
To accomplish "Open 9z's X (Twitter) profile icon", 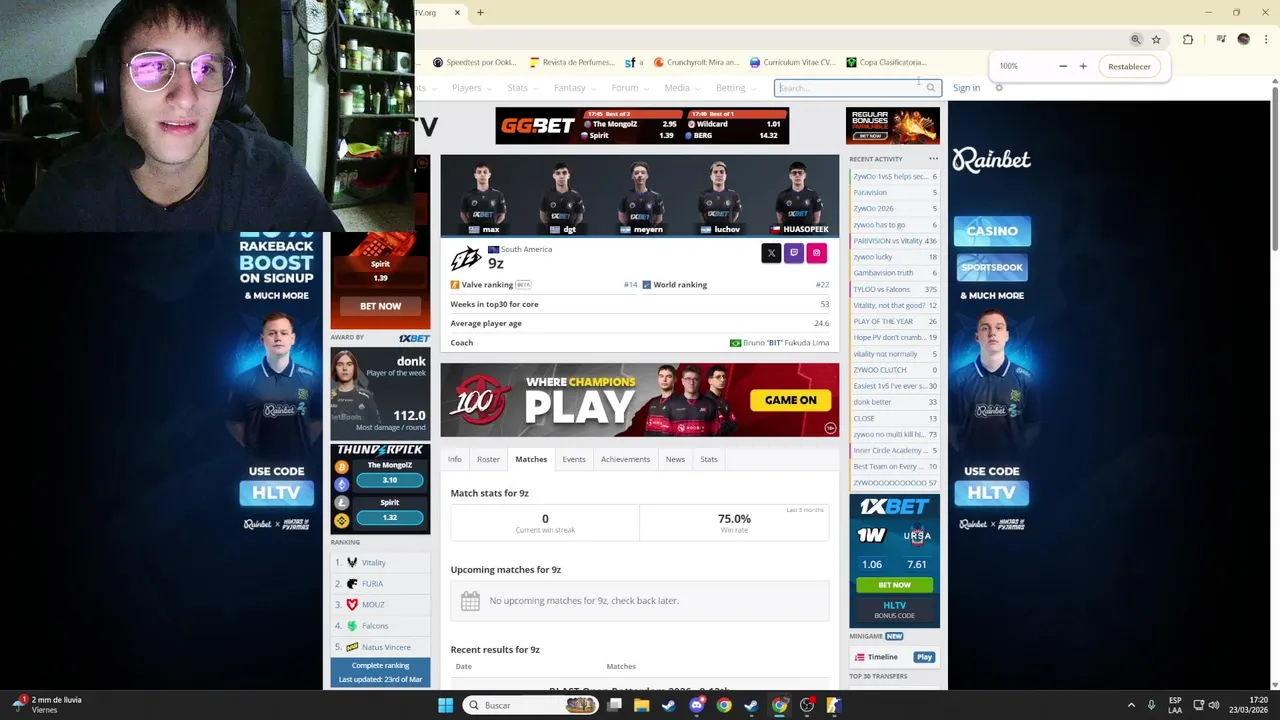I will pyautogui.click(x=771, y=253).
